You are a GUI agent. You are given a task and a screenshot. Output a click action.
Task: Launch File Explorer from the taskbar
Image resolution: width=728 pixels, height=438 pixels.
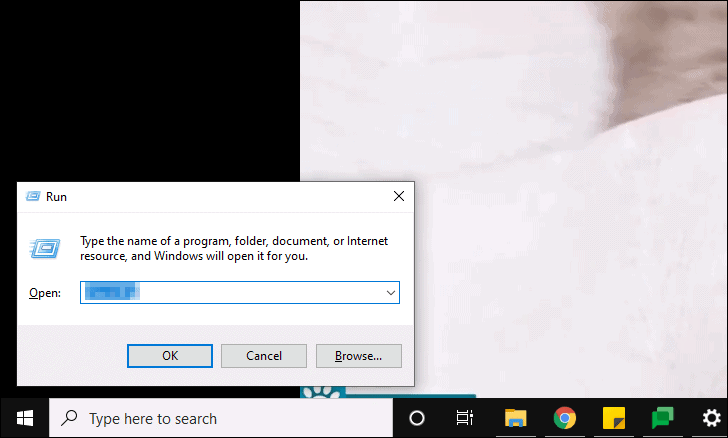click(x=516, y=418)
